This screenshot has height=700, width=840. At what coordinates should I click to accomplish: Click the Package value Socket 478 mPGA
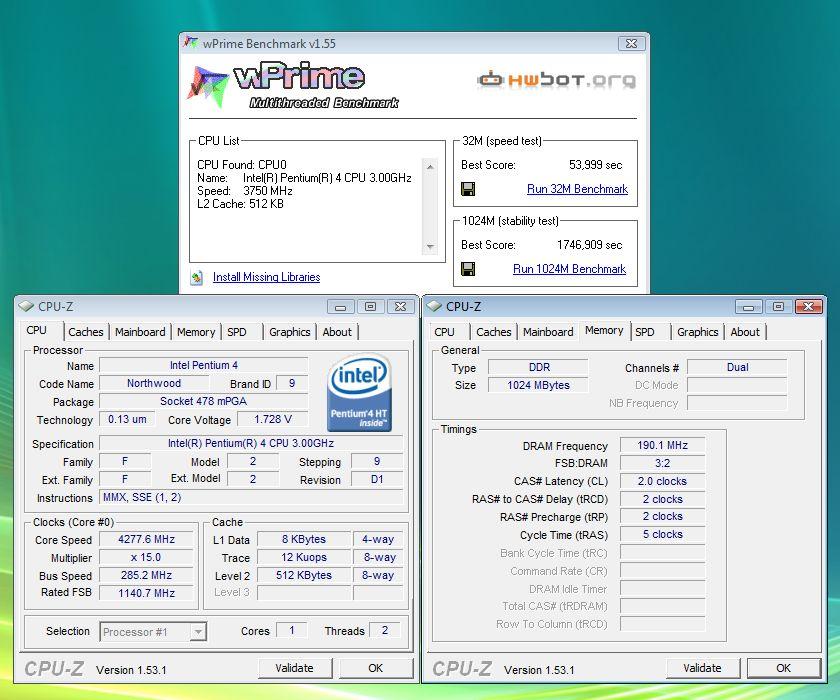pos(204,401)
